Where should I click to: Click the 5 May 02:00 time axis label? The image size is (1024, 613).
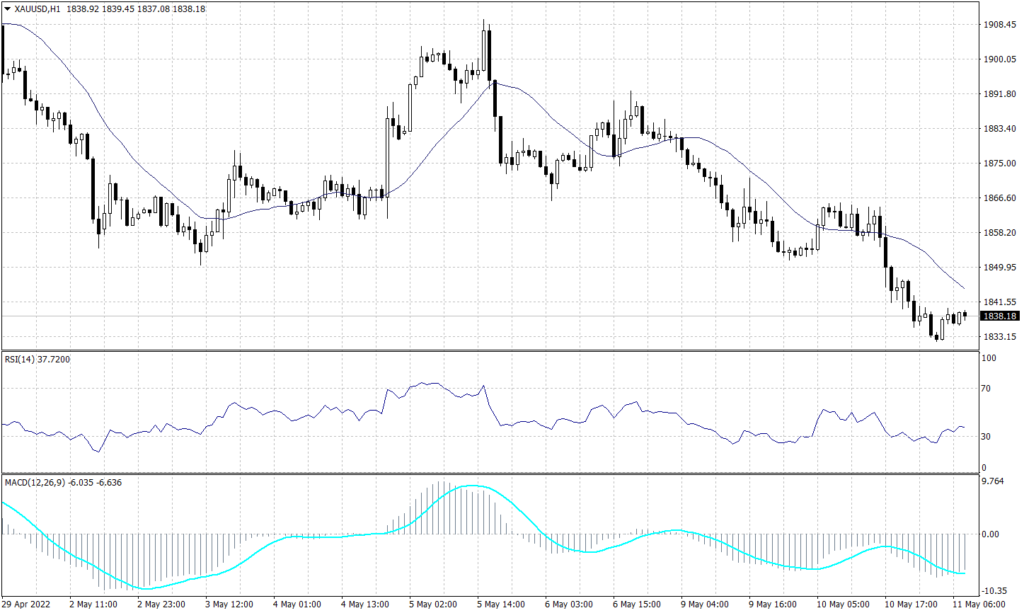435,604
